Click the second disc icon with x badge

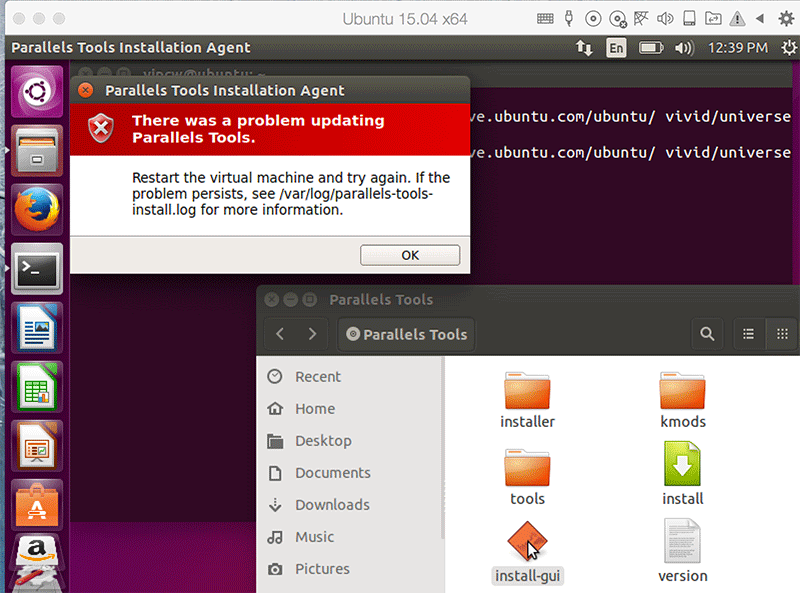pyautogui.click(x=618, y=19)
